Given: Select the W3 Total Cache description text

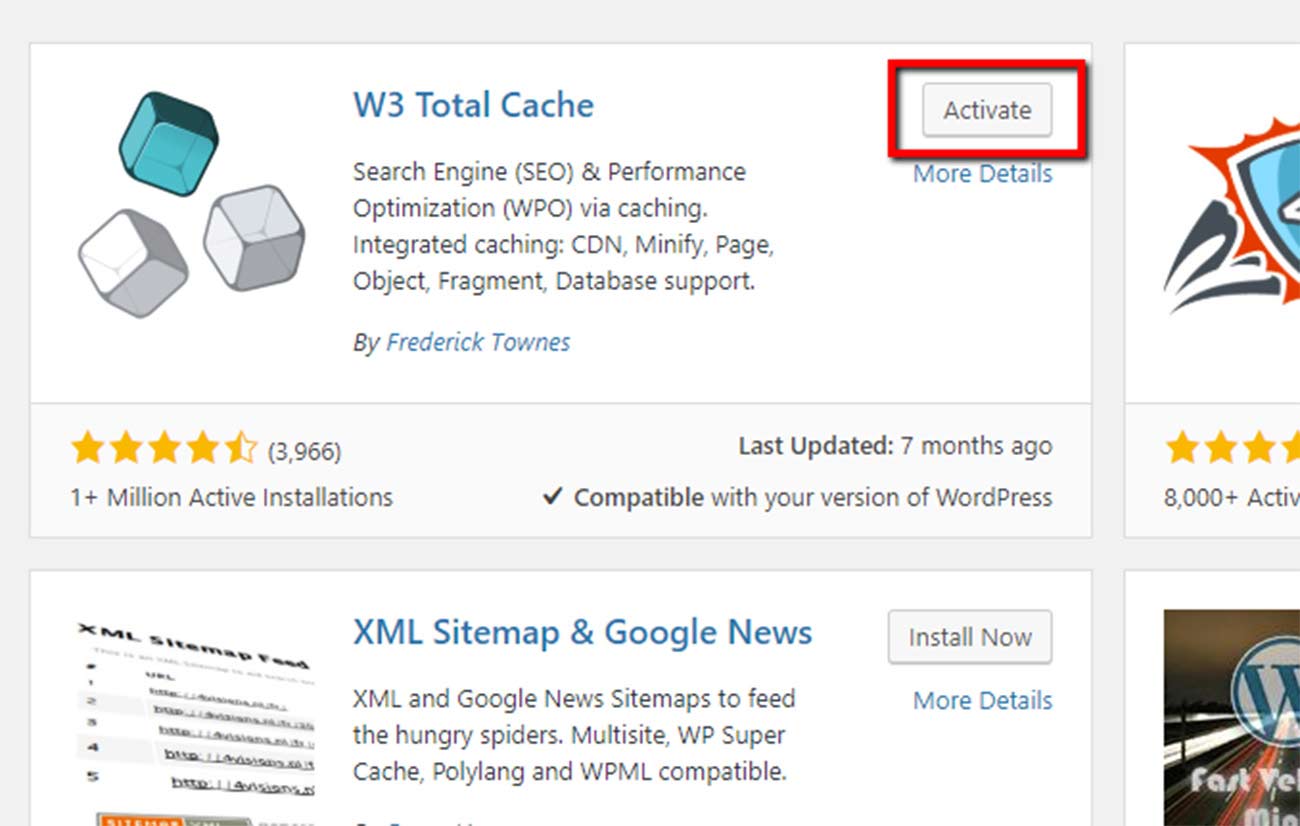Looking at the screenshot, I should coord(563,226).
